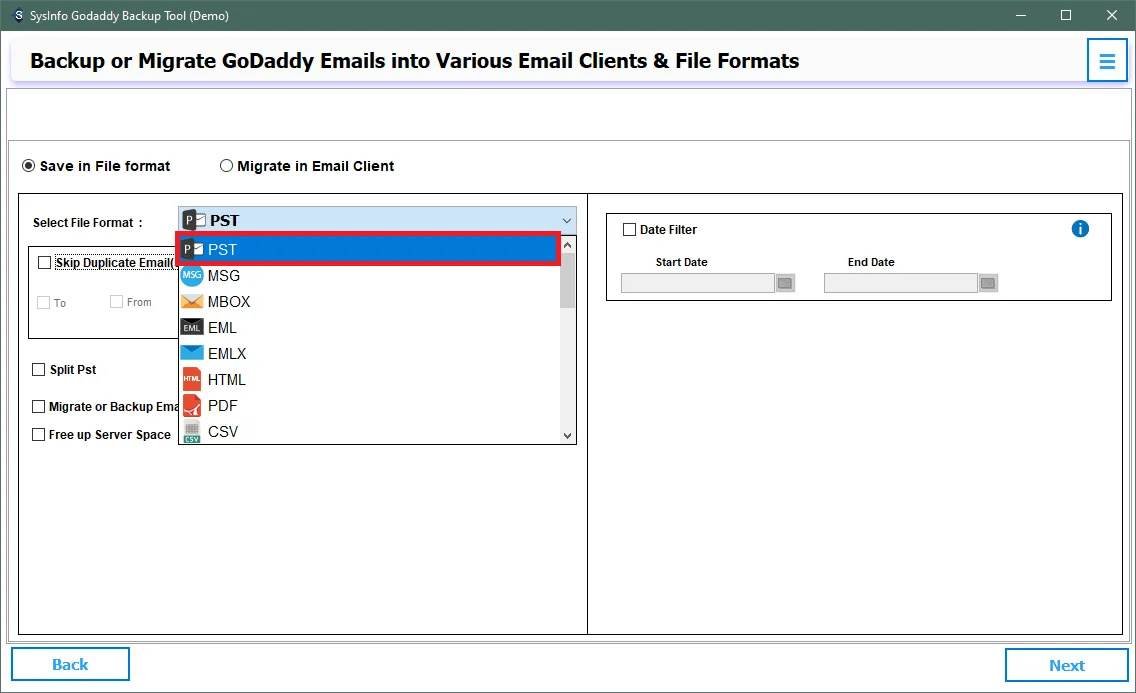Open the Start Date calendar picker

(x=785, y=283)
